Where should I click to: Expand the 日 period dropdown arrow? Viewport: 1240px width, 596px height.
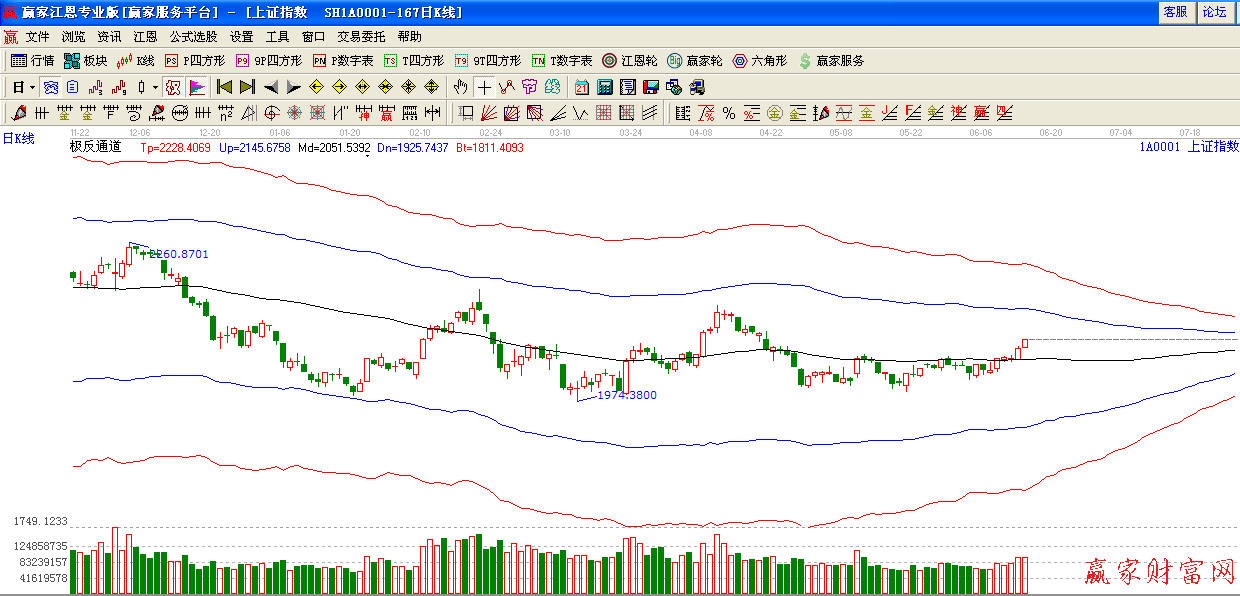(x=32, y=87)
